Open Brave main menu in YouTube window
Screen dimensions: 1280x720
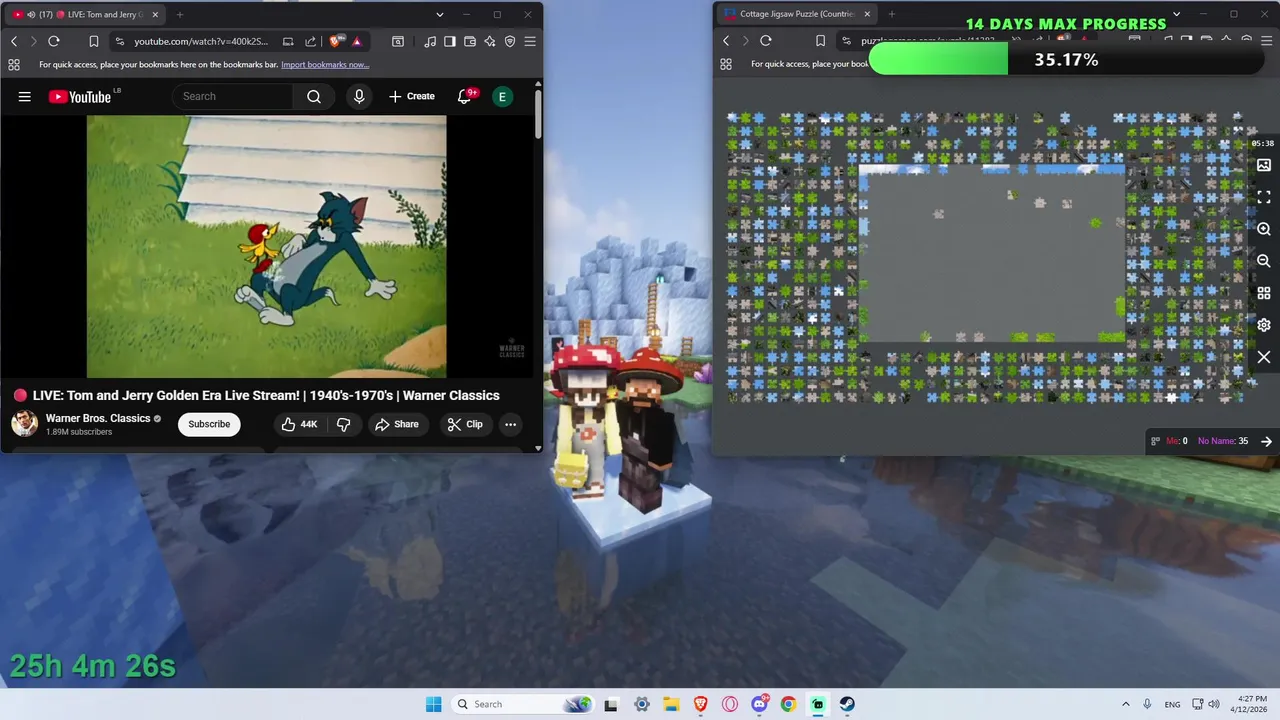[x=530, y=41]
